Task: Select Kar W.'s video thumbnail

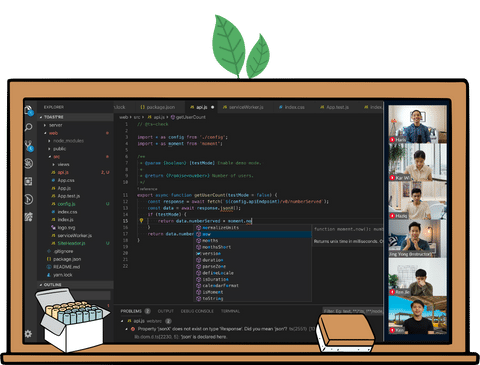Action: [x=417, y=163]
